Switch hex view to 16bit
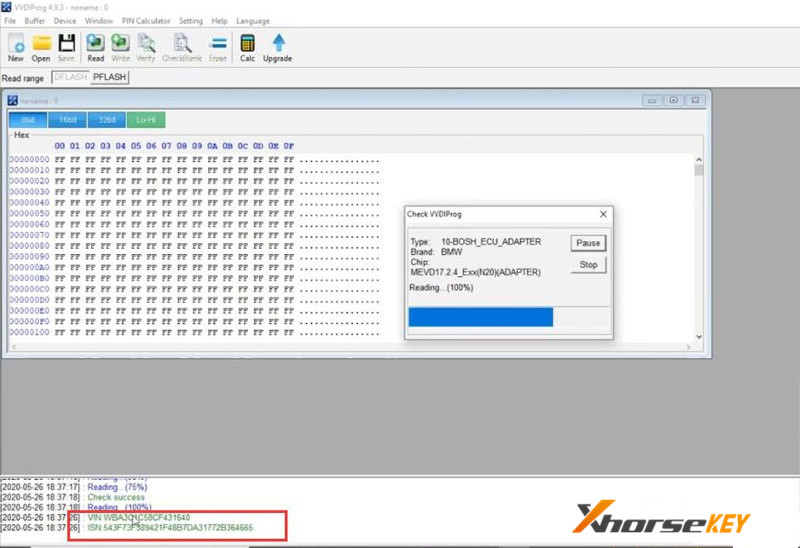800x548 pixels. click(67, 120)
